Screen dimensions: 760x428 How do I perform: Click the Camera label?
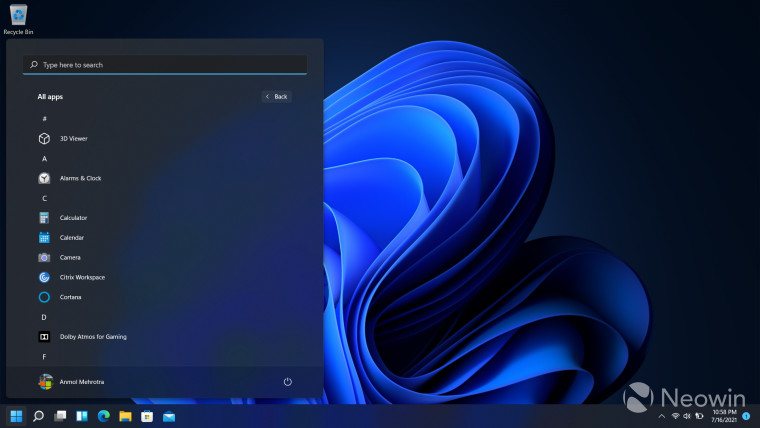[70, 257]
